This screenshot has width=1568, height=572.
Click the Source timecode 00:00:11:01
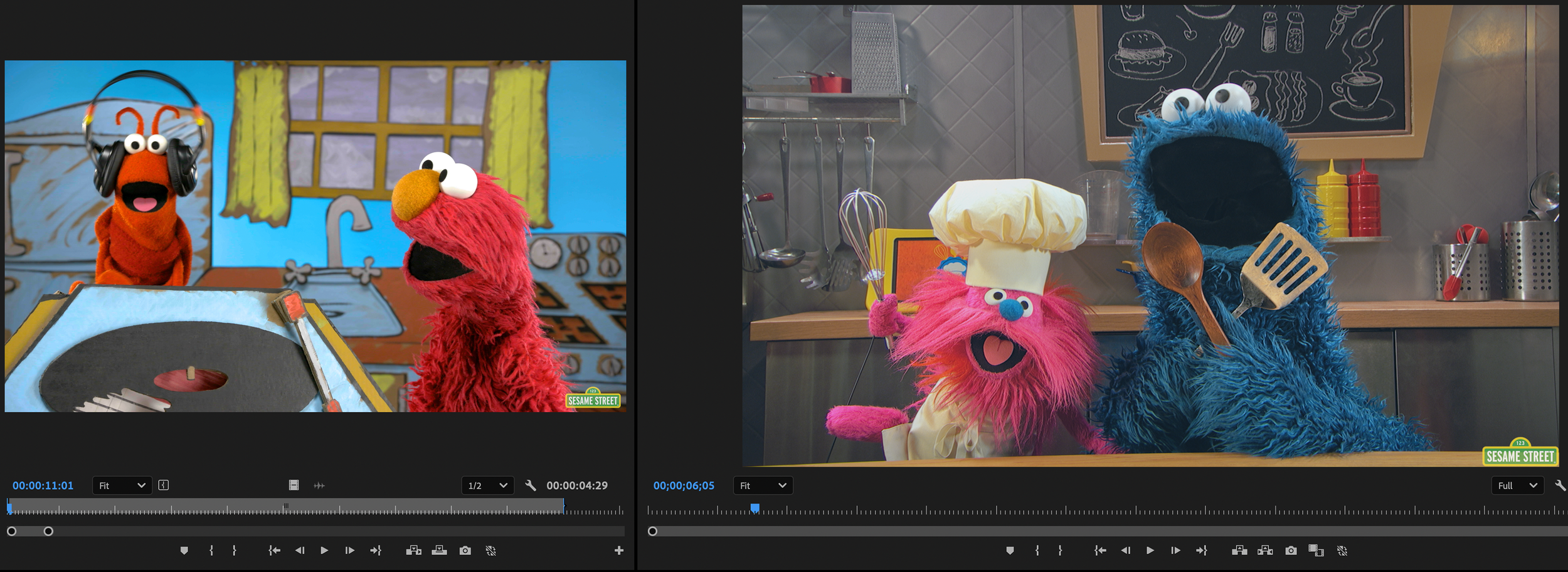coord(43,485)
